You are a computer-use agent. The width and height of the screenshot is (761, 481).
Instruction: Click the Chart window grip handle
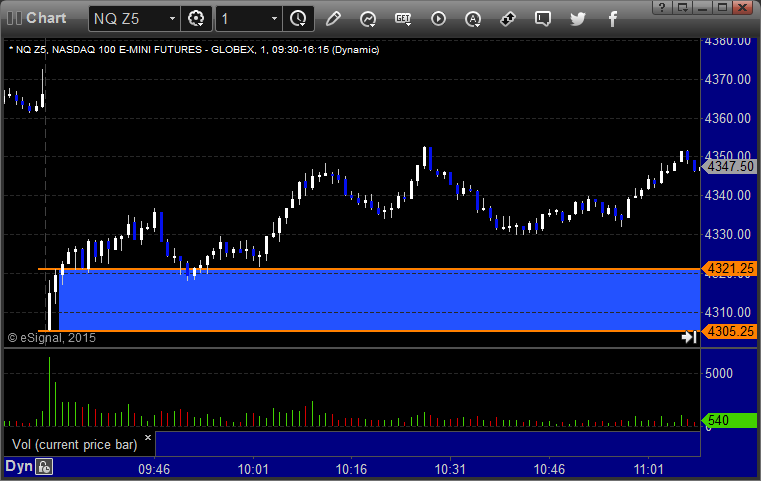coord(14,18)
